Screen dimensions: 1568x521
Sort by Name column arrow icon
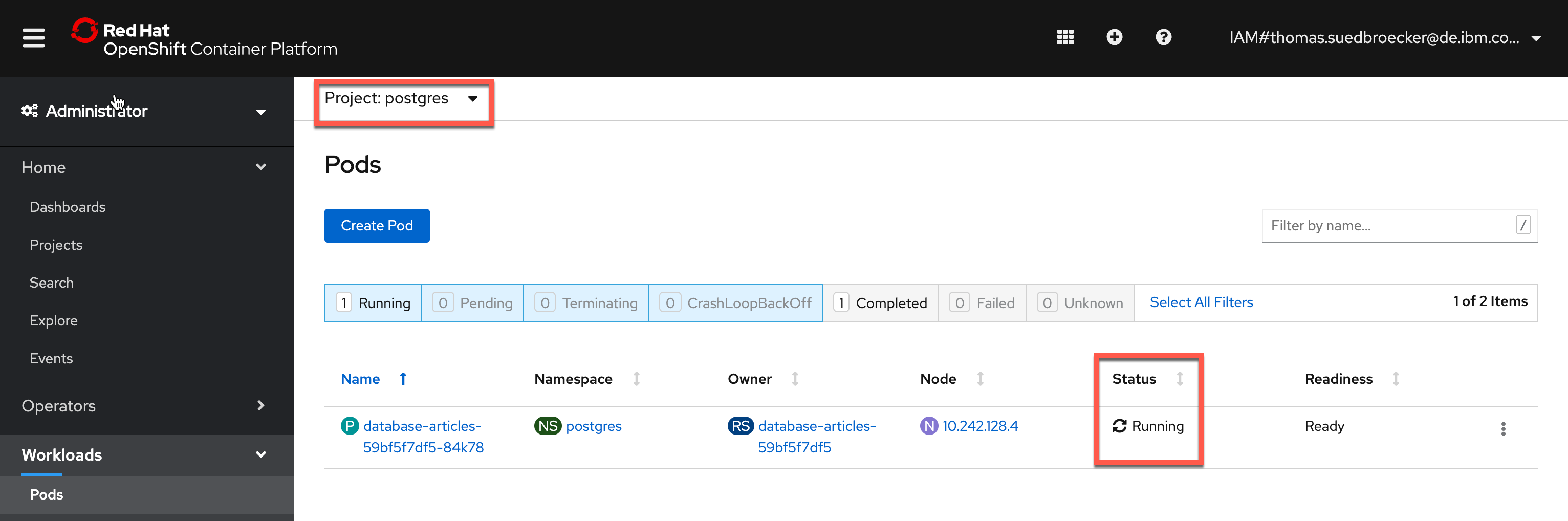pyautogui.click(x=403, y=379)
